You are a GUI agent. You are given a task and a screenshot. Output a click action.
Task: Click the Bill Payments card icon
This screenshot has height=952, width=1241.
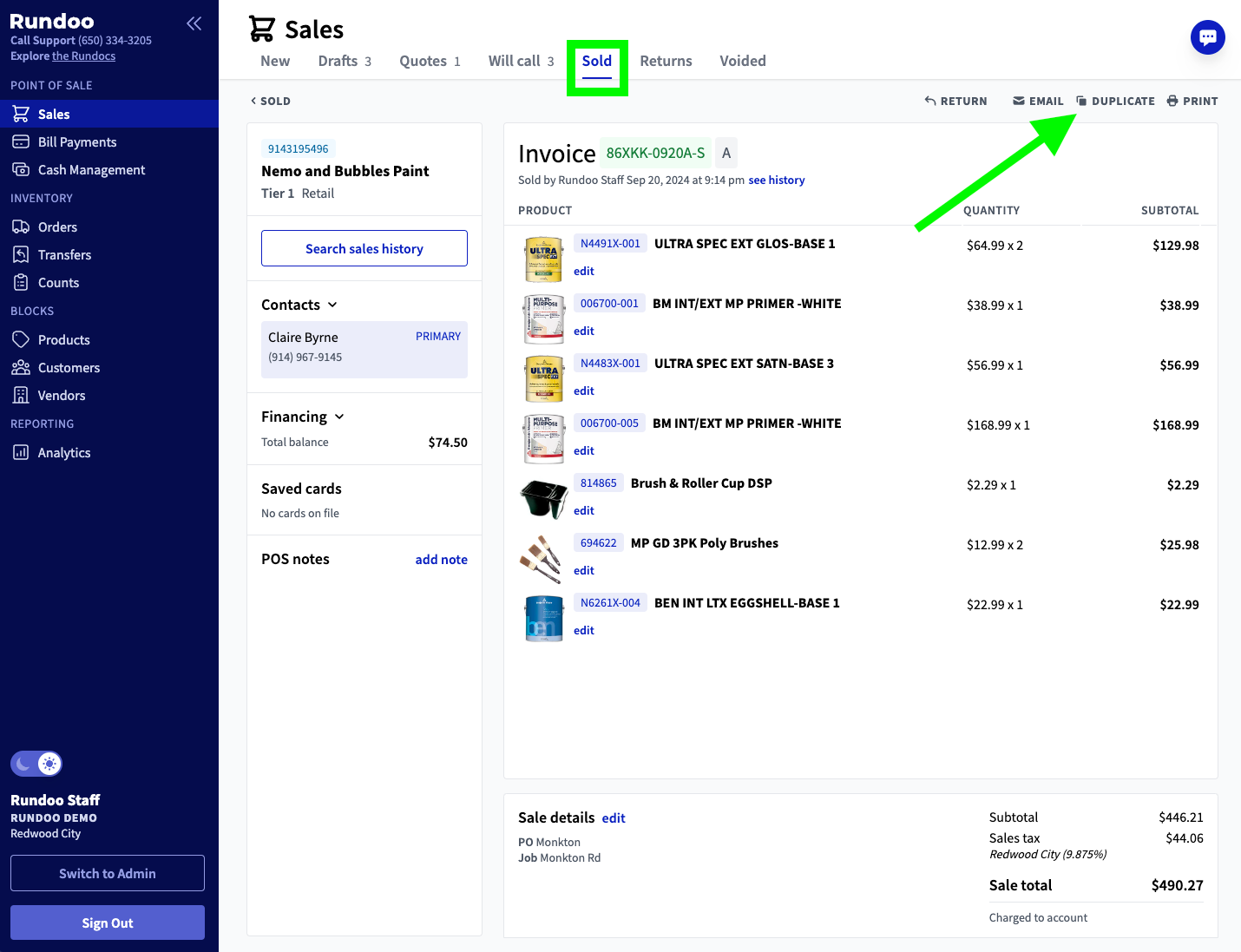point(21,141)
